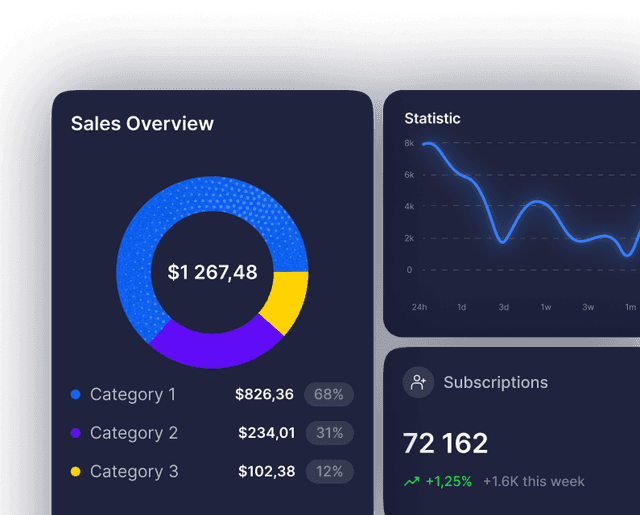Click the Category 1 label
The image size is (640, 515).
pos(133,395)
